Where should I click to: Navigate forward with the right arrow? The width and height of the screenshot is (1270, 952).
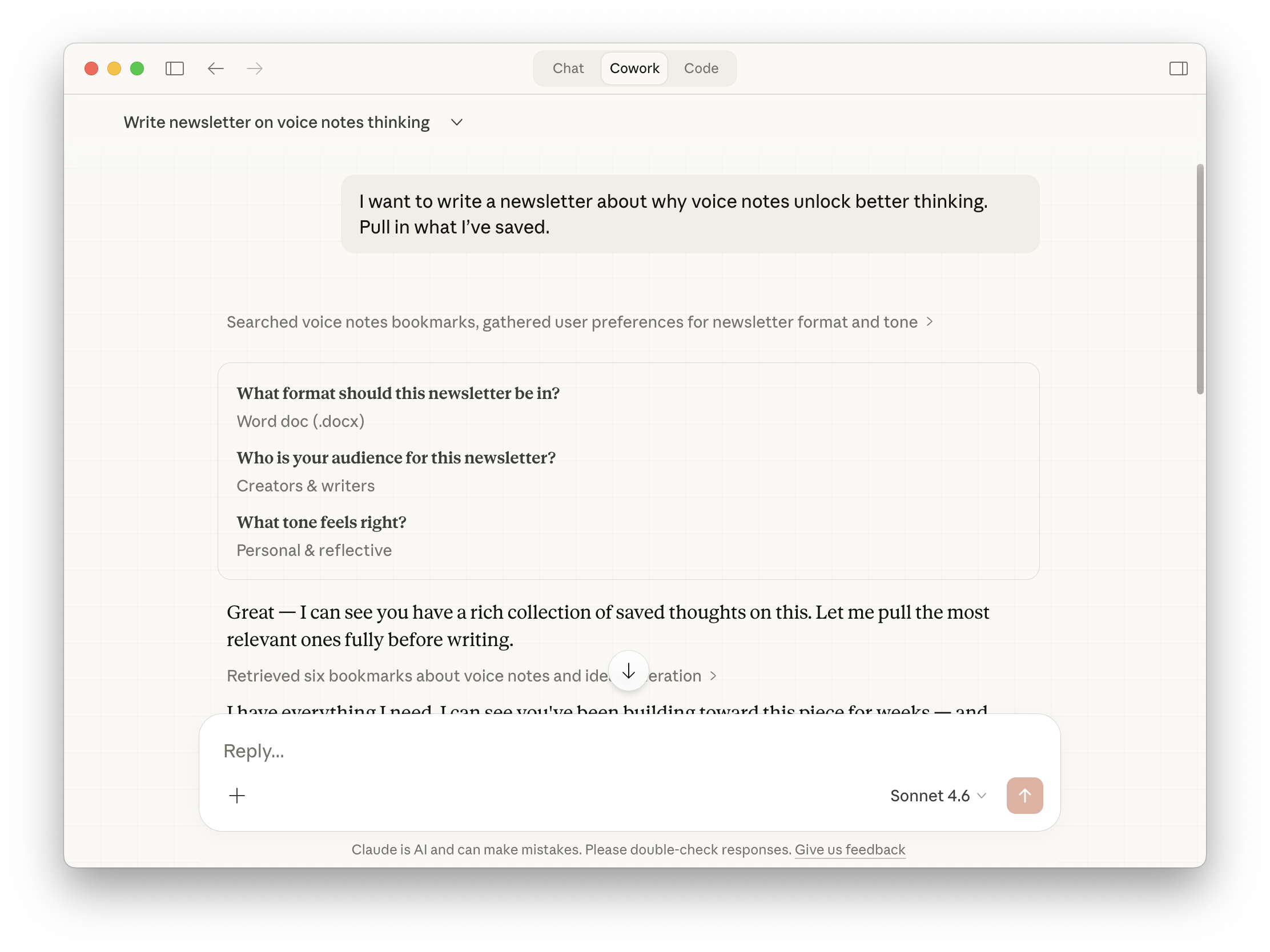coord(254,68)
